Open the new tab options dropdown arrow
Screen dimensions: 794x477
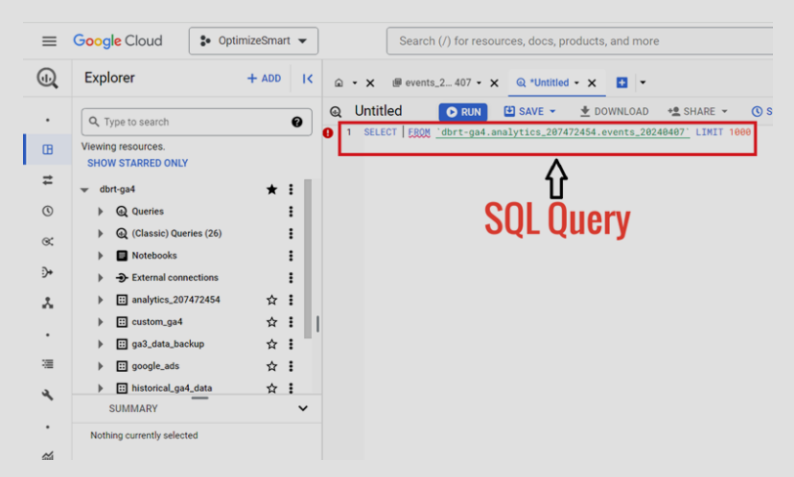coord(643,83)
